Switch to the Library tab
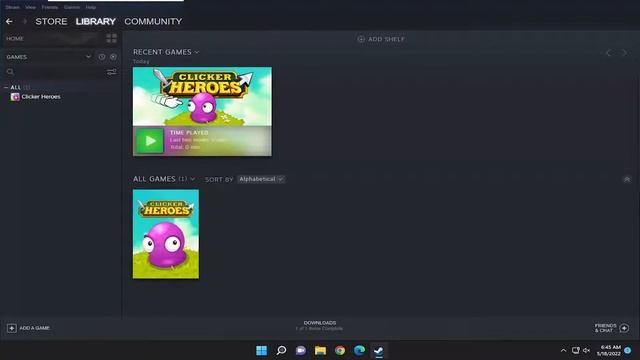The width and height of the screenshot is (640, 360). click(x=96, y=21)
